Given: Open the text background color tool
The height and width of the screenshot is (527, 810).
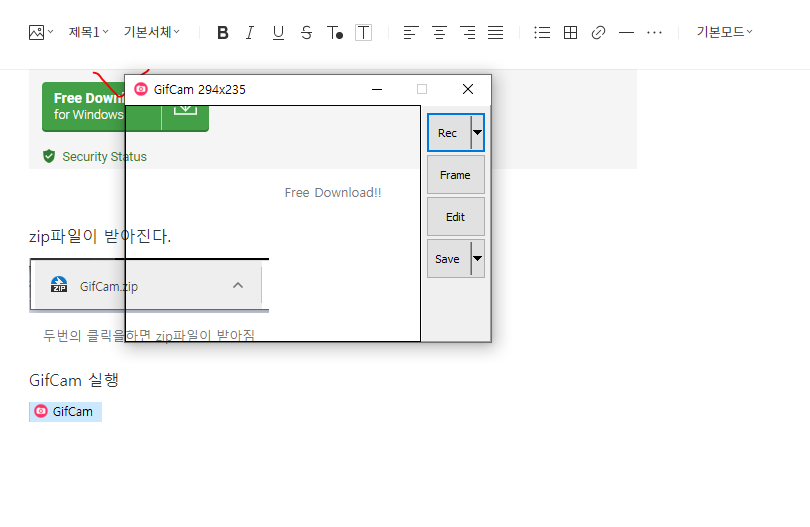Looking at the screenshot, I should point(364,33).
